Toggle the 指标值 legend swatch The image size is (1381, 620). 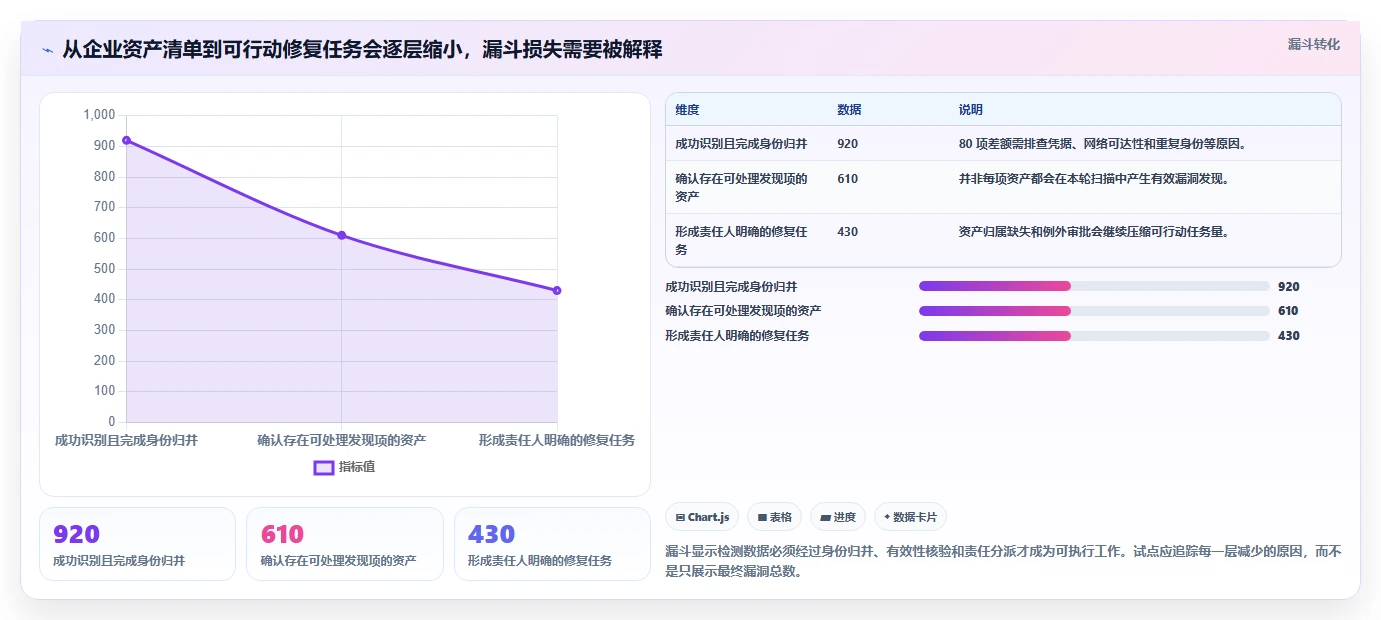click(324, 467)
